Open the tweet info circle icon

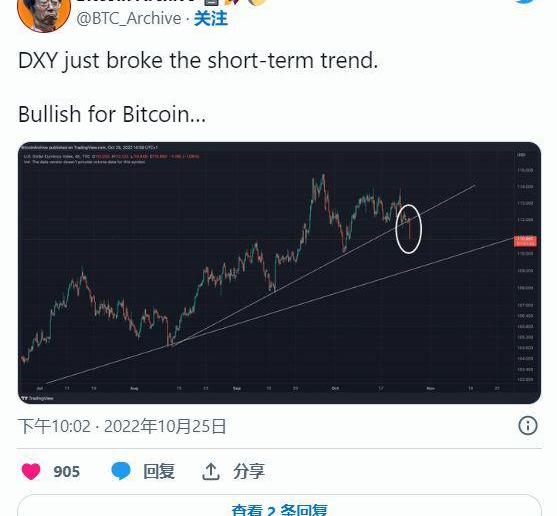point(528,426)
